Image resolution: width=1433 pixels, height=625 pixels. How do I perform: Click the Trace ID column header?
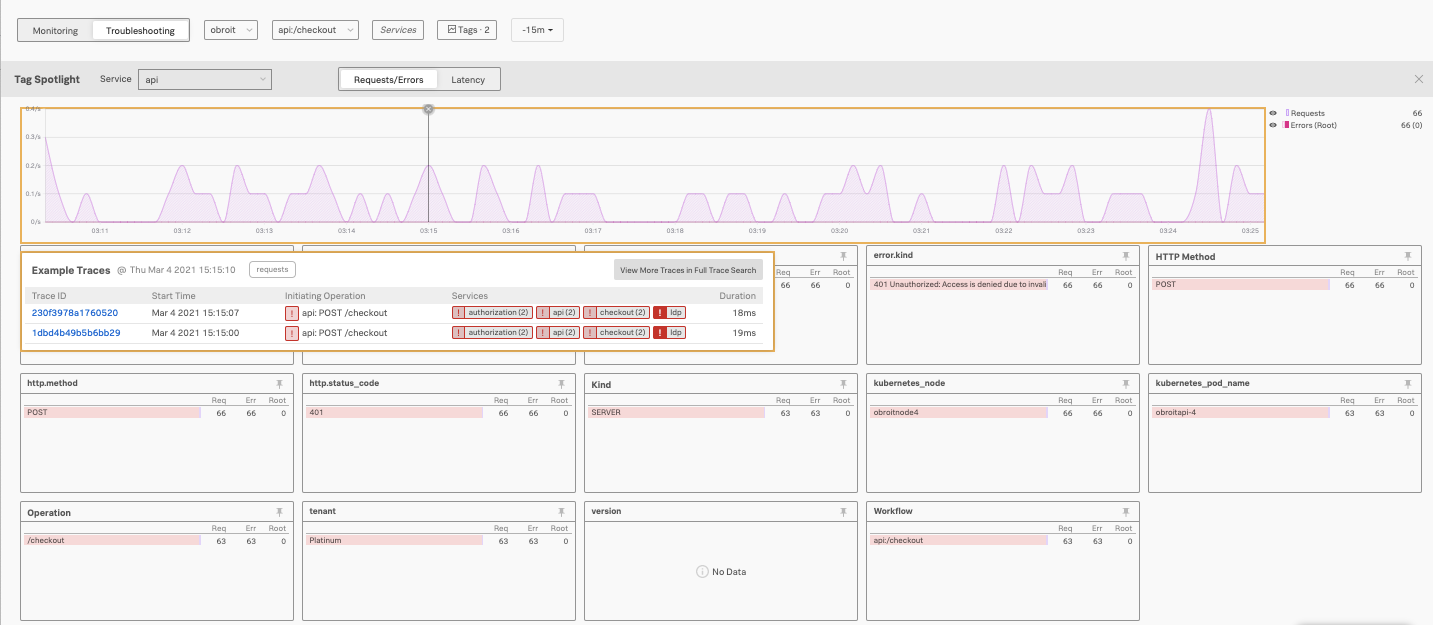49,296
